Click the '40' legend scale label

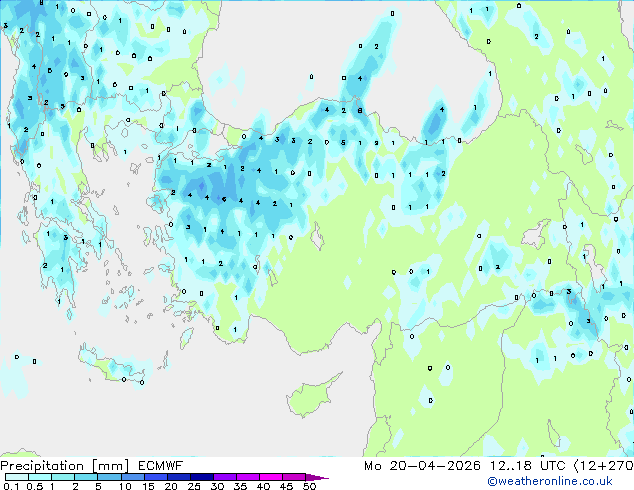pyautogui.click(x=263, y=486)
